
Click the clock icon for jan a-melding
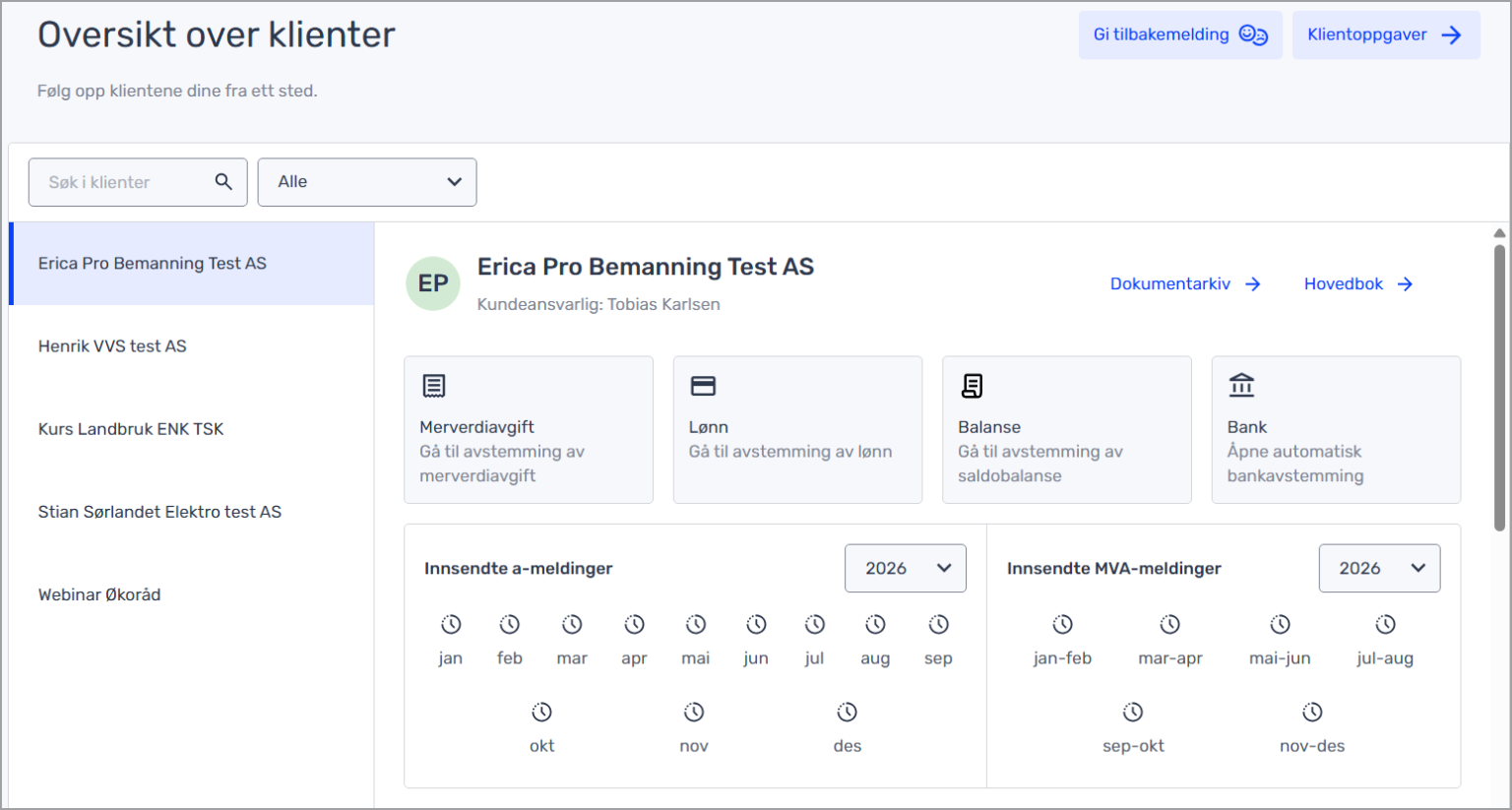451,625
